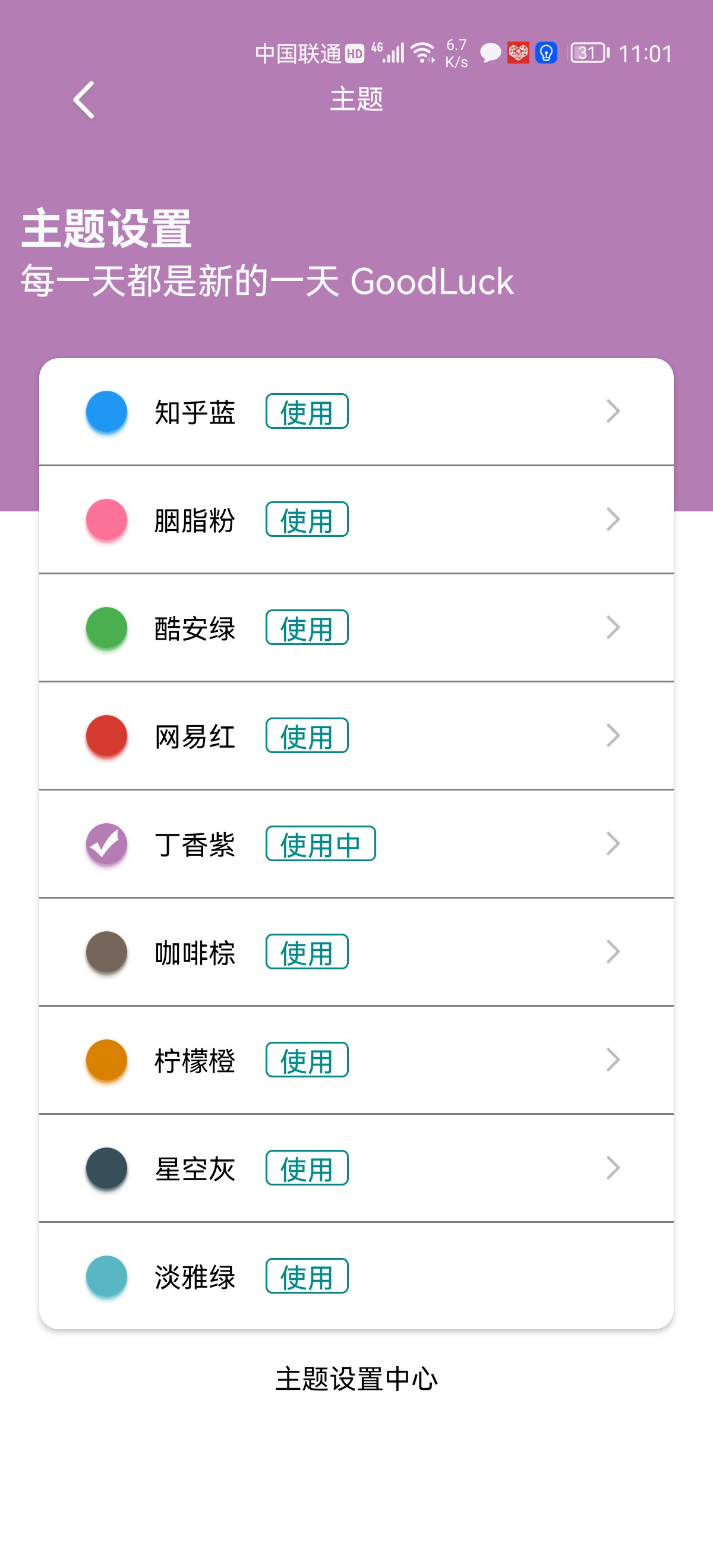Tap the checked 丁香紫 theme circle
713x1568 pixels.
pyautogui.click(x=106, y=844)
